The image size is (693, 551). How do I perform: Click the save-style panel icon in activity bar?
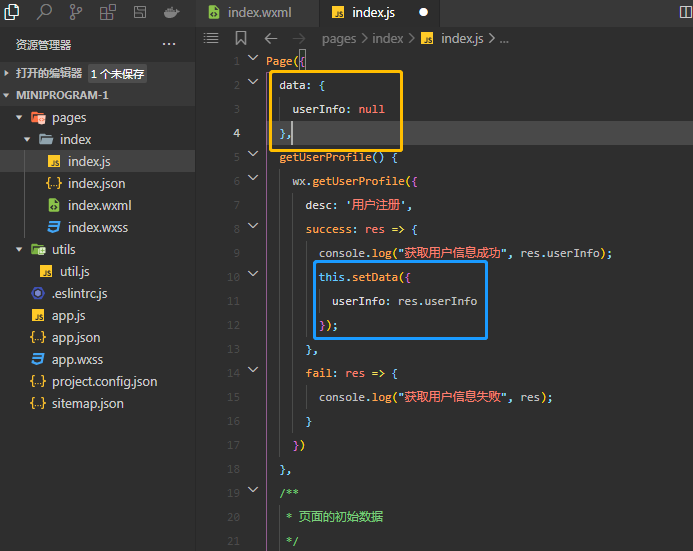(x=140, y=12)
